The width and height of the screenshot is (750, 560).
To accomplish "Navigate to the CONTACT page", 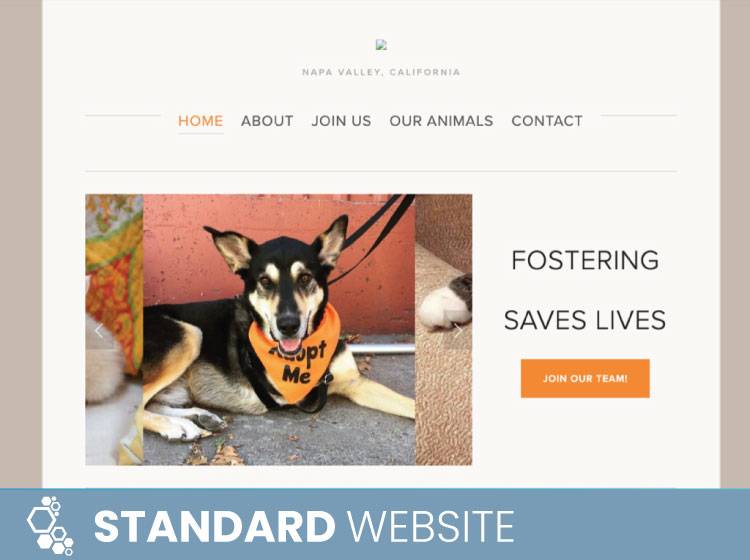I will [x=547, y=121].
